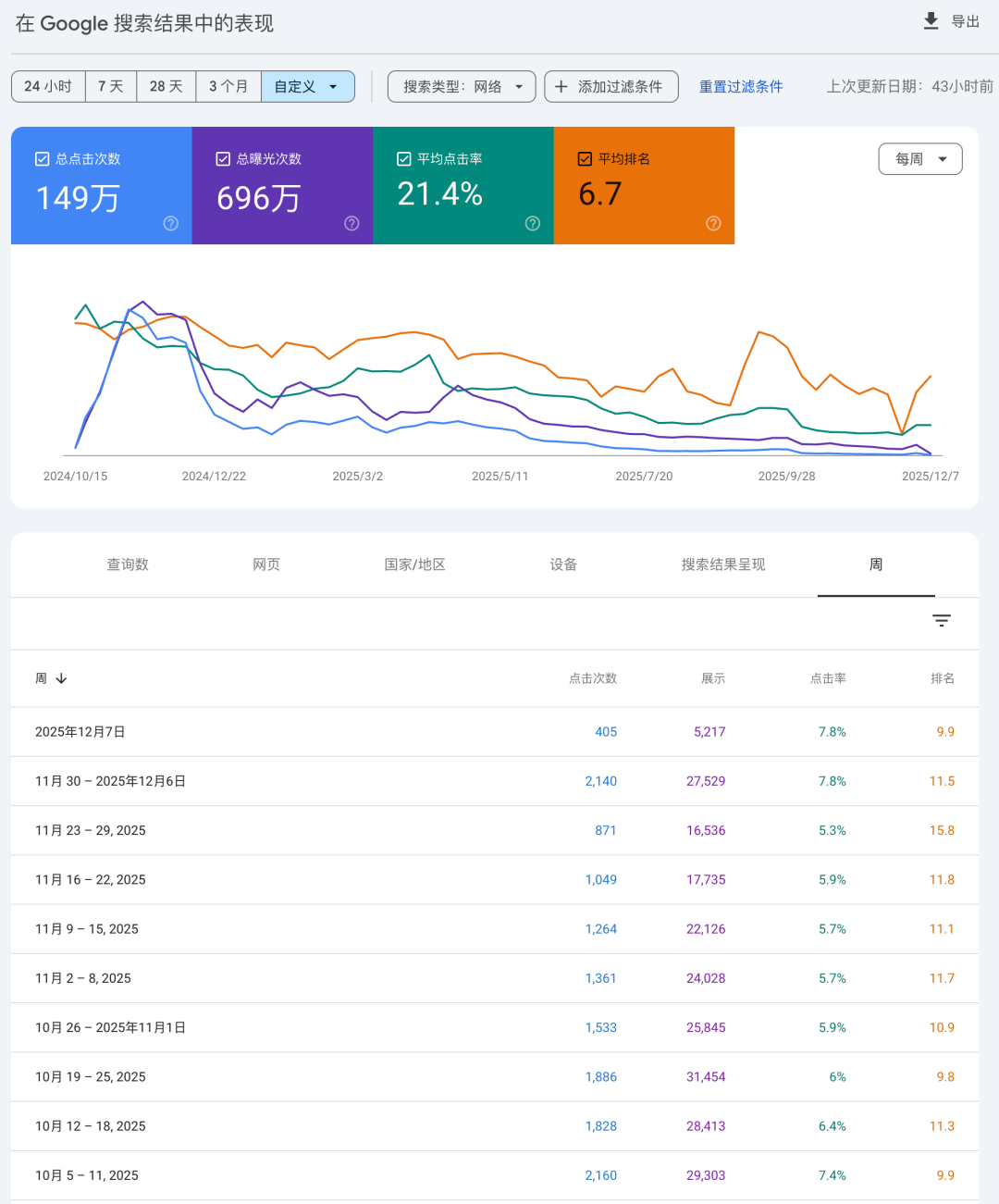Switch to 设备 tab
999x1204 pixels.
[x=563, y=565]
